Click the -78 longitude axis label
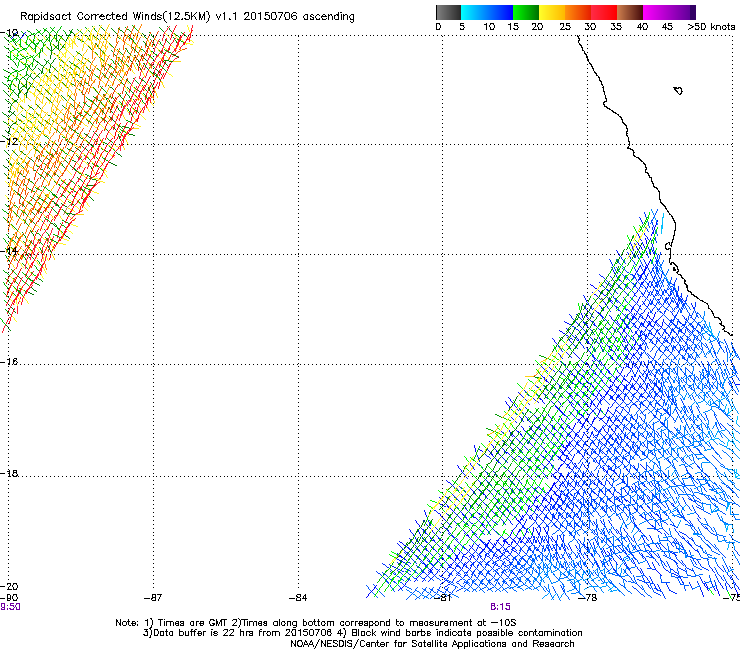 pos(588,598)
